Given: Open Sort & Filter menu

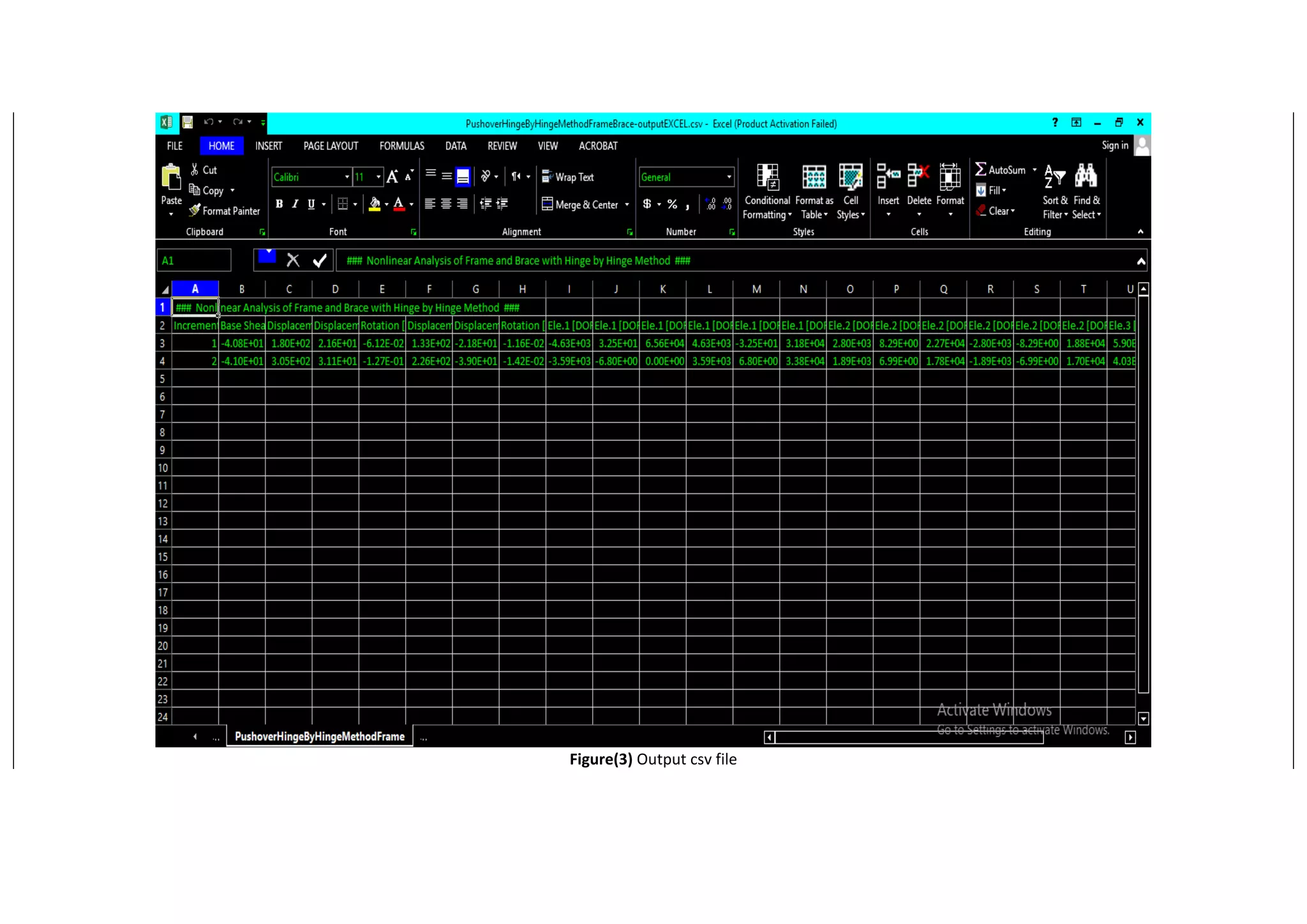Looking at the screenshot, I should click(x=1055, y=191).
